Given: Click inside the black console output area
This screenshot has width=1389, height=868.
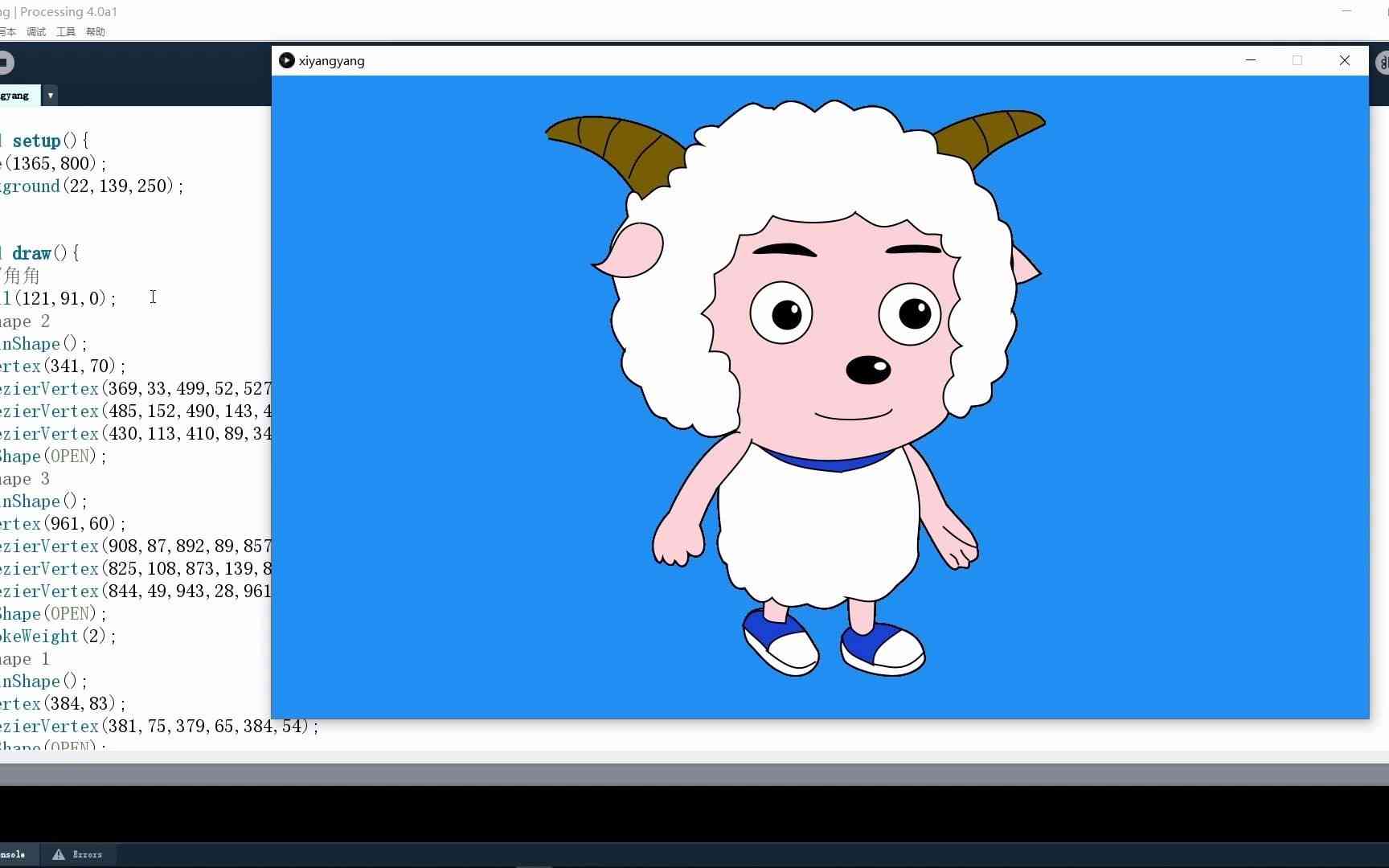Looking at the screenshot, I should 694,813.
